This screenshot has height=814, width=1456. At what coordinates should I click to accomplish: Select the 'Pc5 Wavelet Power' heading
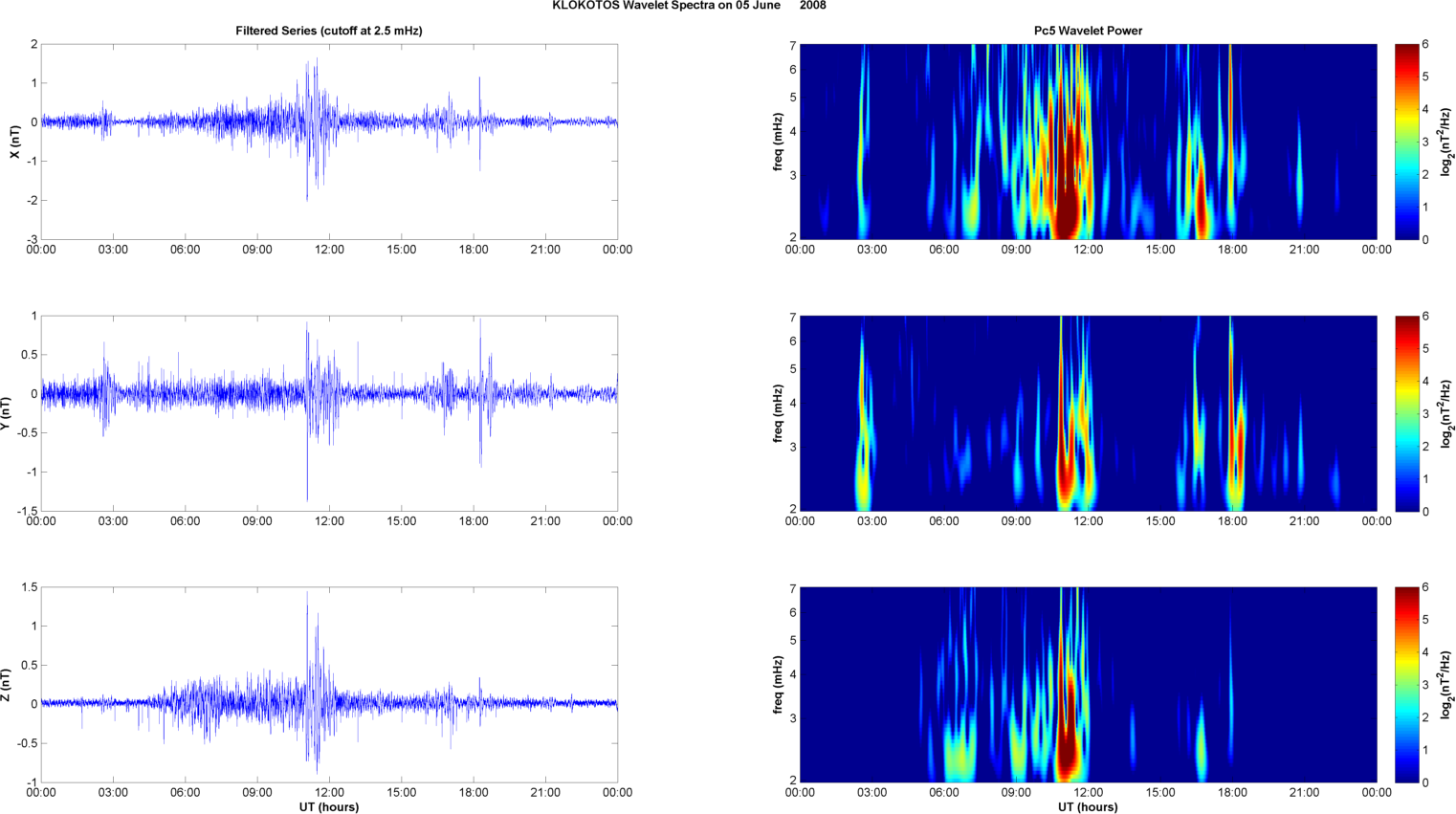point(1088,31)
